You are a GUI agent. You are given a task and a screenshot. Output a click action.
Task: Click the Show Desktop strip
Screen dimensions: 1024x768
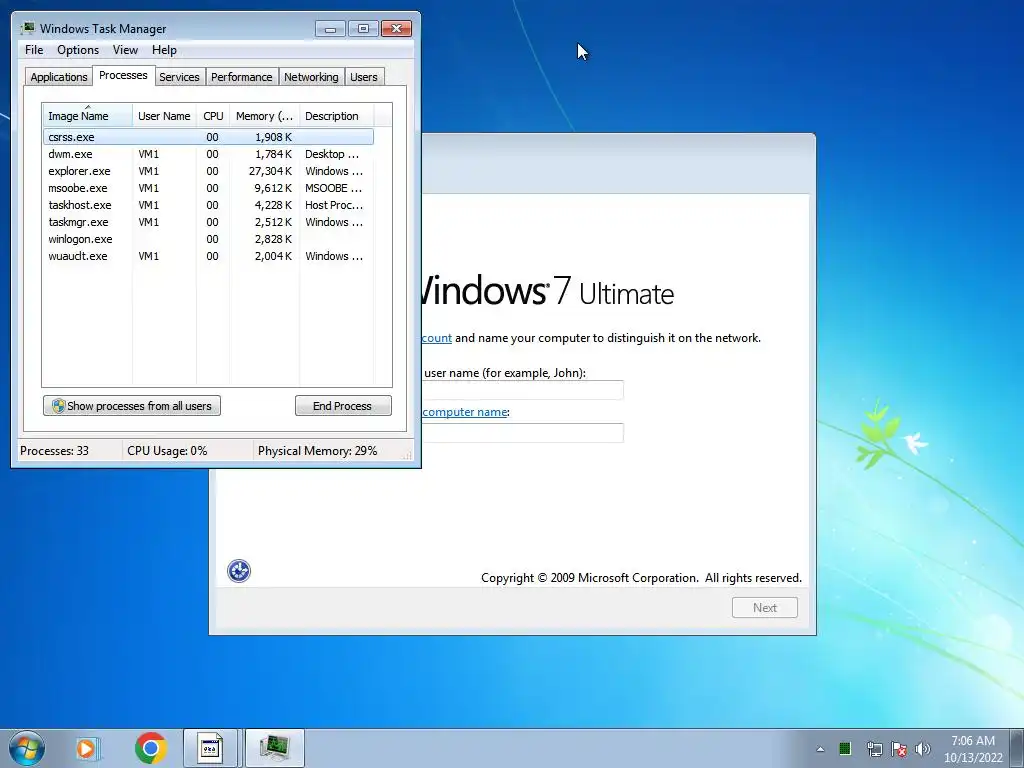(1019, 748)
